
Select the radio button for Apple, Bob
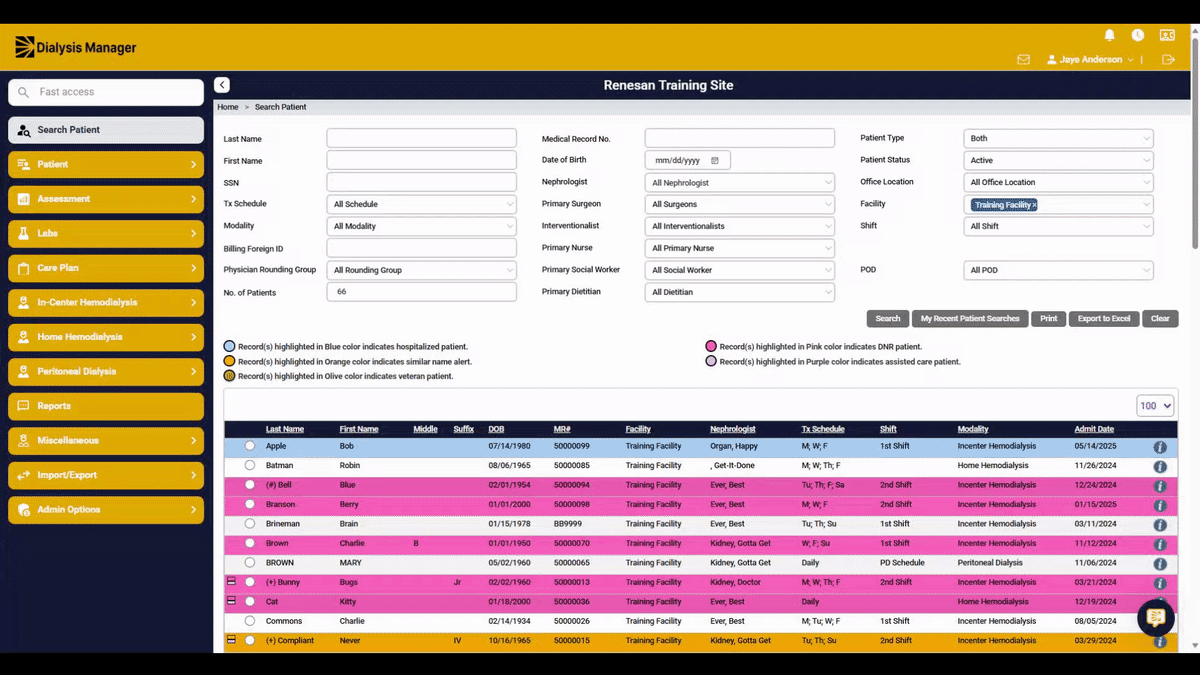tap(250, 446)
